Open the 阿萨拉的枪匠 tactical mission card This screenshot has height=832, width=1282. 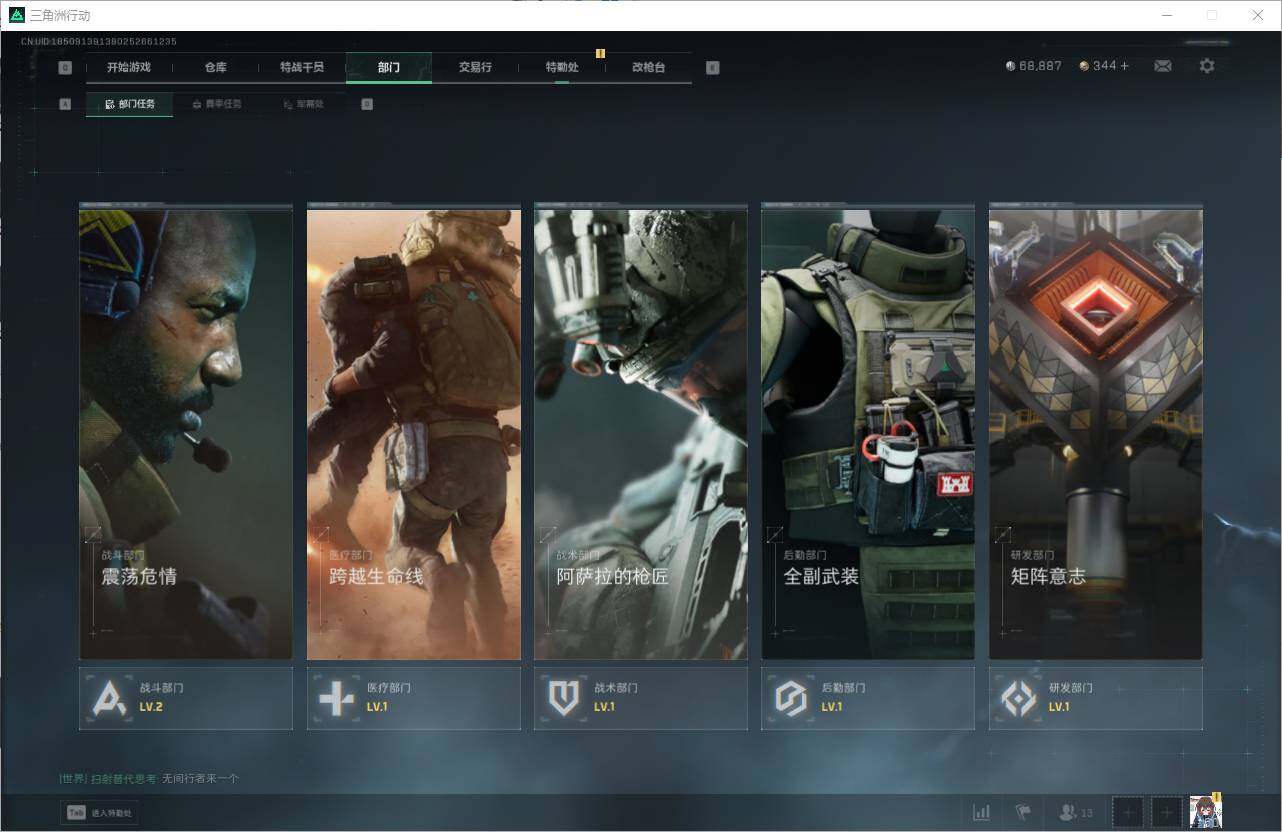(641, 432)
